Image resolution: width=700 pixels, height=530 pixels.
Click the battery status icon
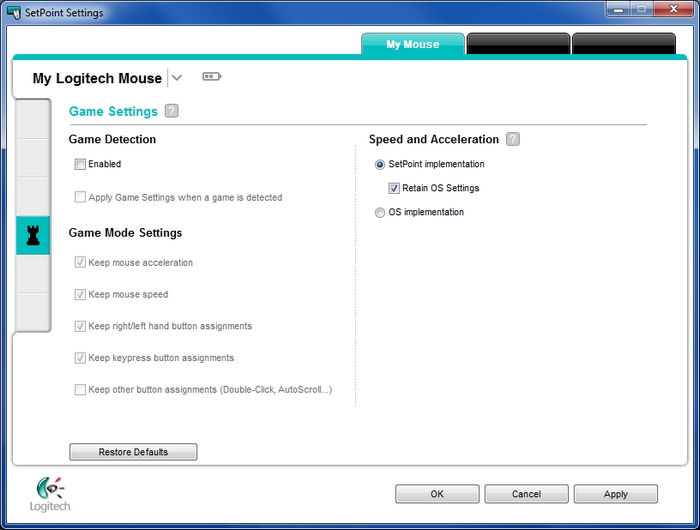212,77
